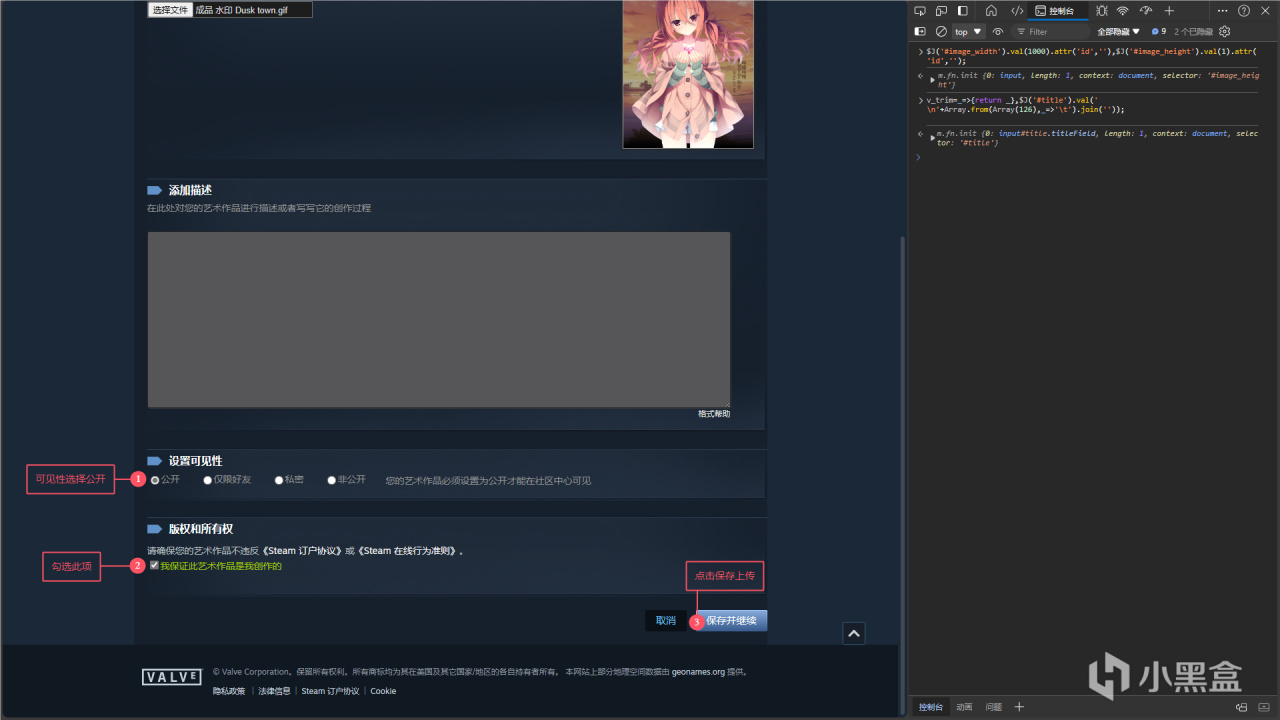This screenshot has height=720, width=1280.
Task: Select the 公开 visibility radio button
Action: (155, 480)
